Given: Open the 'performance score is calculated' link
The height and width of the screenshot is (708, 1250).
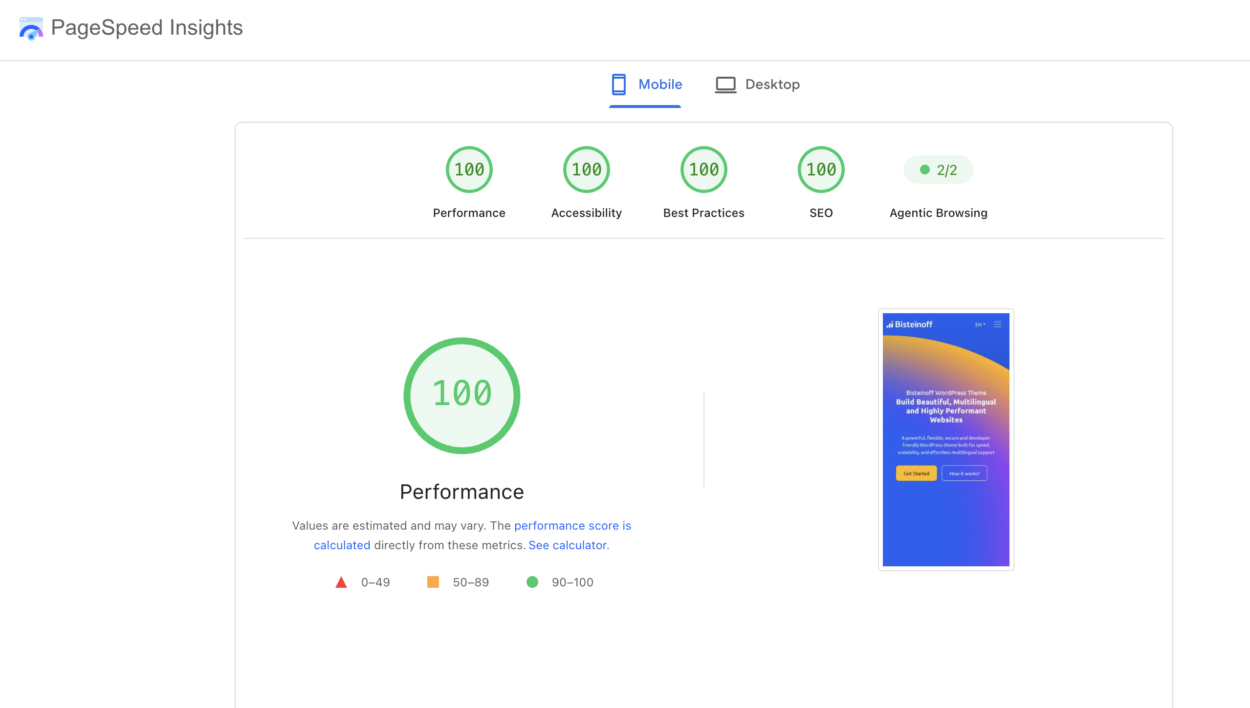Looking at the screenshot, I should pos(473,535).
